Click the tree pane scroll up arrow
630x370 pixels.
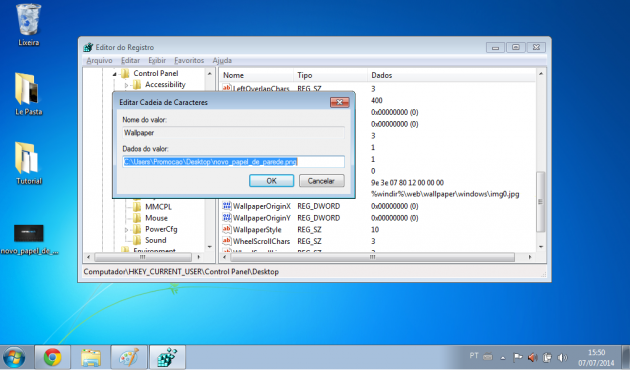tap(210, 74)
